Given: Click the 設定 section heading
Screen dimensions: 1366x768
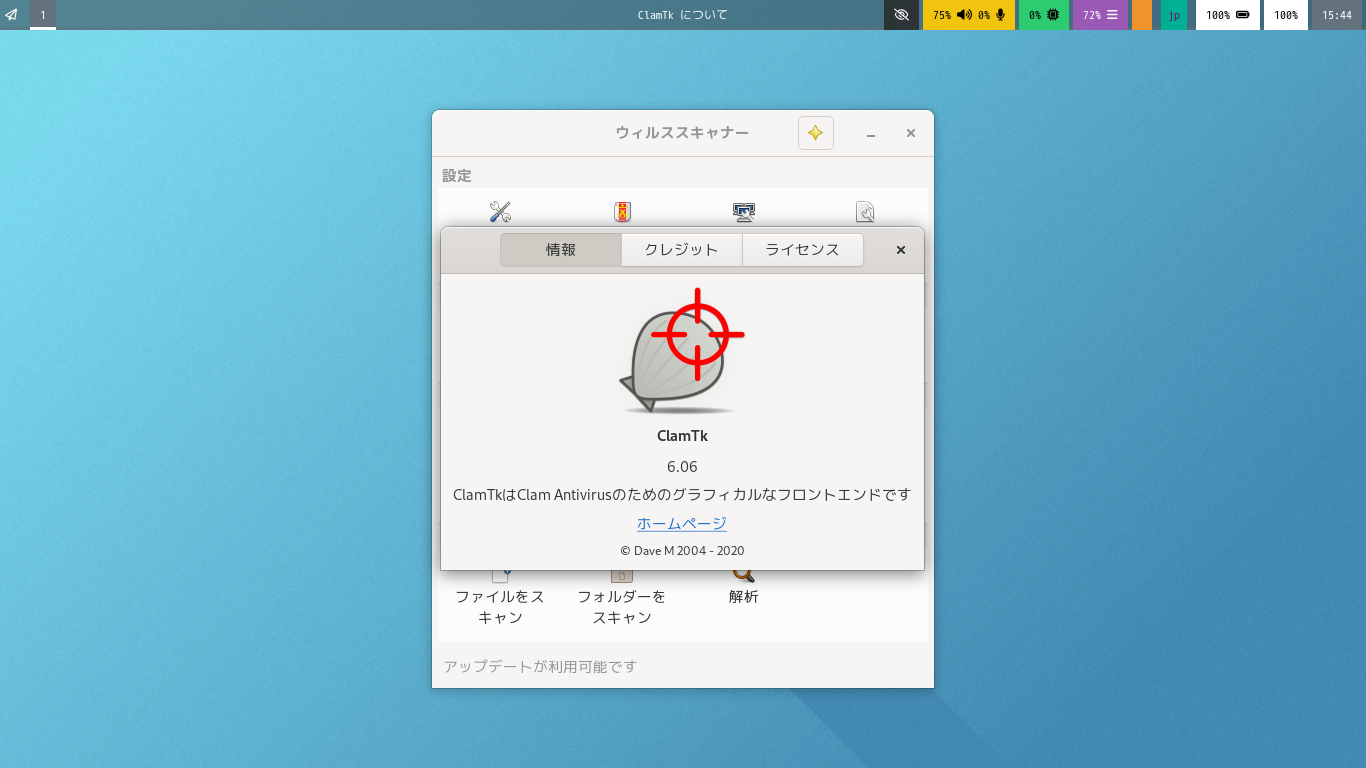Looking at the screenshot, I should pyautogui.click(x=457, y=175).
